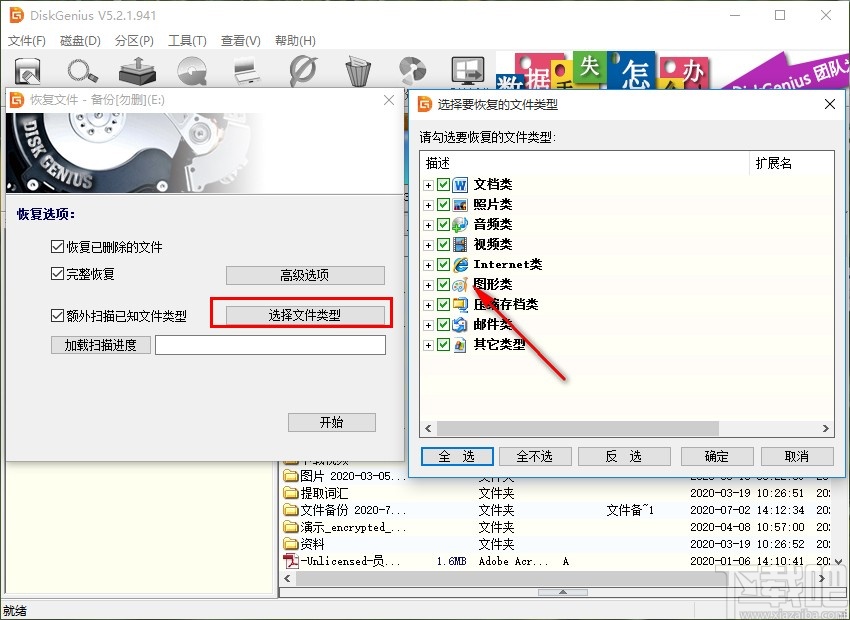Click the PDF icon of the Unlicensed file
The height and width of the screenshot is (620, 850).
291,561
